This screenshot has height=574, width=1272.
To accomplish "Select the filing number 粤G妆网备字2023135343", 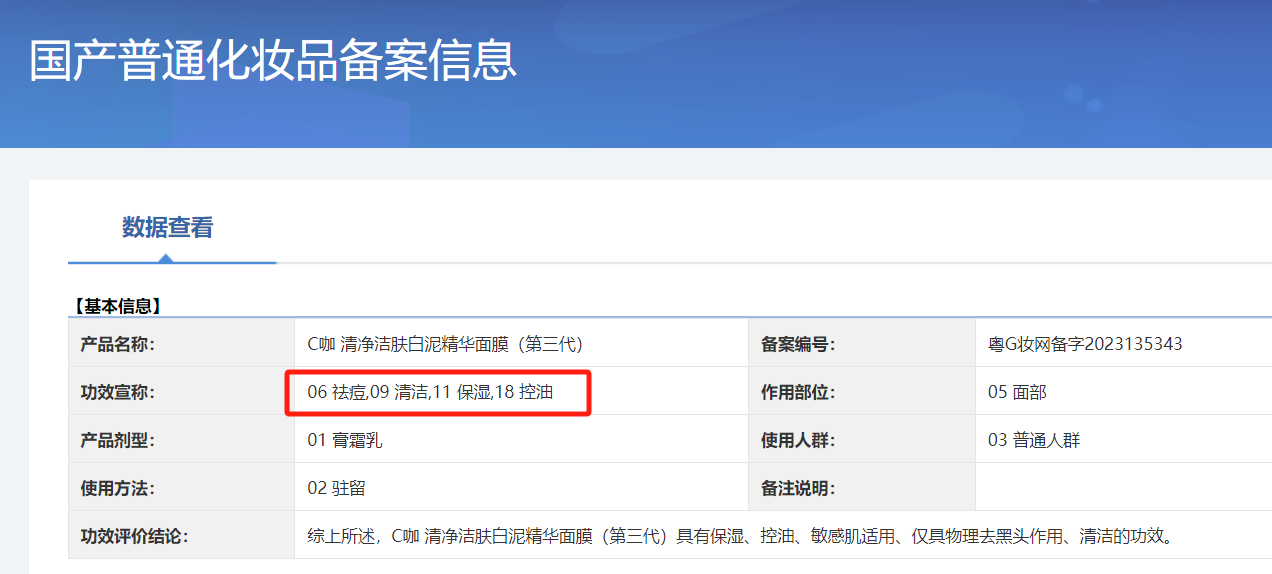I will click(1085, 344).
